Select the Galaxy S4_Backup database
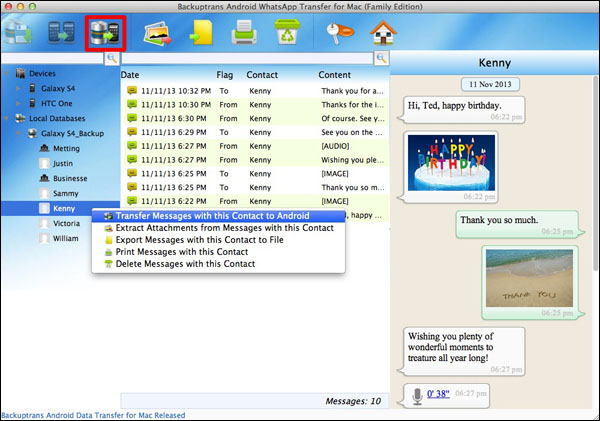The width and height of the screenshot is (600, 421). click(x=72, y=133)
